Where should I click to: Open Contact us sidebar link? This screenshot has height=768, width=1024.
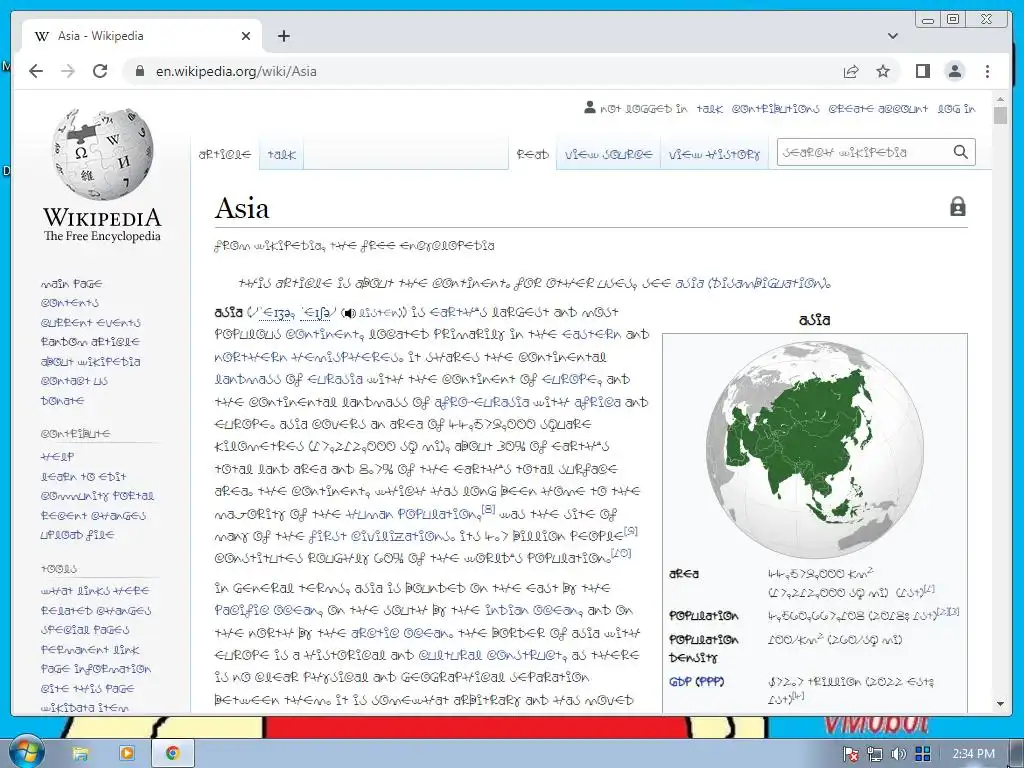pos(74,381)
